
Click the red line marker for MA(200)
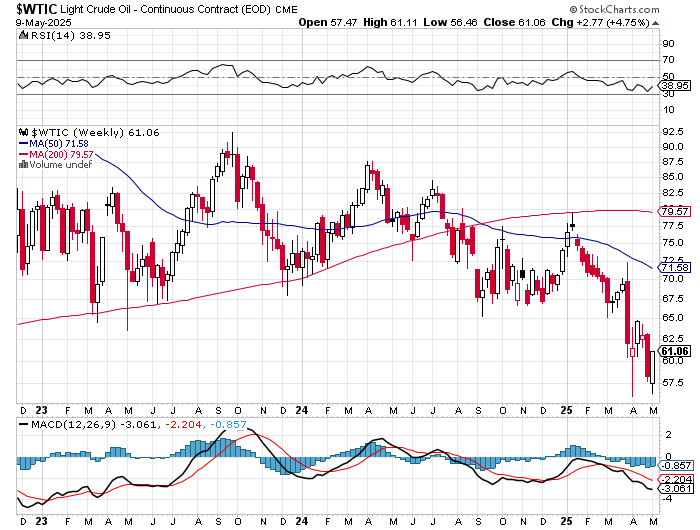click(x=24, y=154)
